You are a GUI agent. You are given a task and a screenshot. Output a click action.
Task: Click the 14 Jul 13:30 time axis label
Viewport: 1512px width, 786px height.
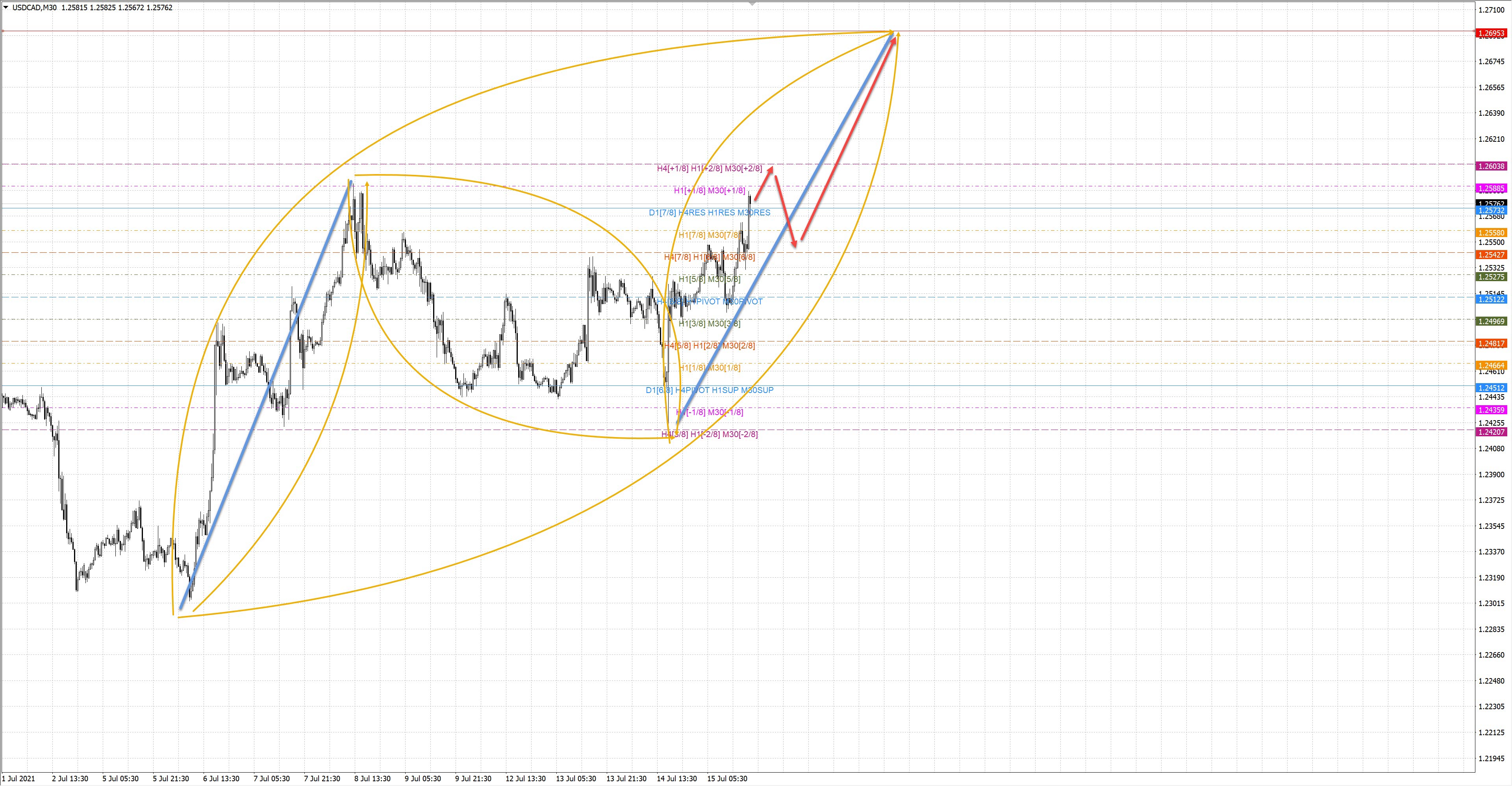point(677,779)
